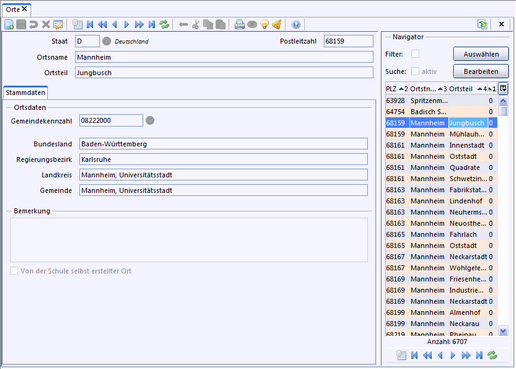Click the green refresh icon in toolbar
Image resolution: width=516 pixels, height=369 pixels.
(164, 24)
